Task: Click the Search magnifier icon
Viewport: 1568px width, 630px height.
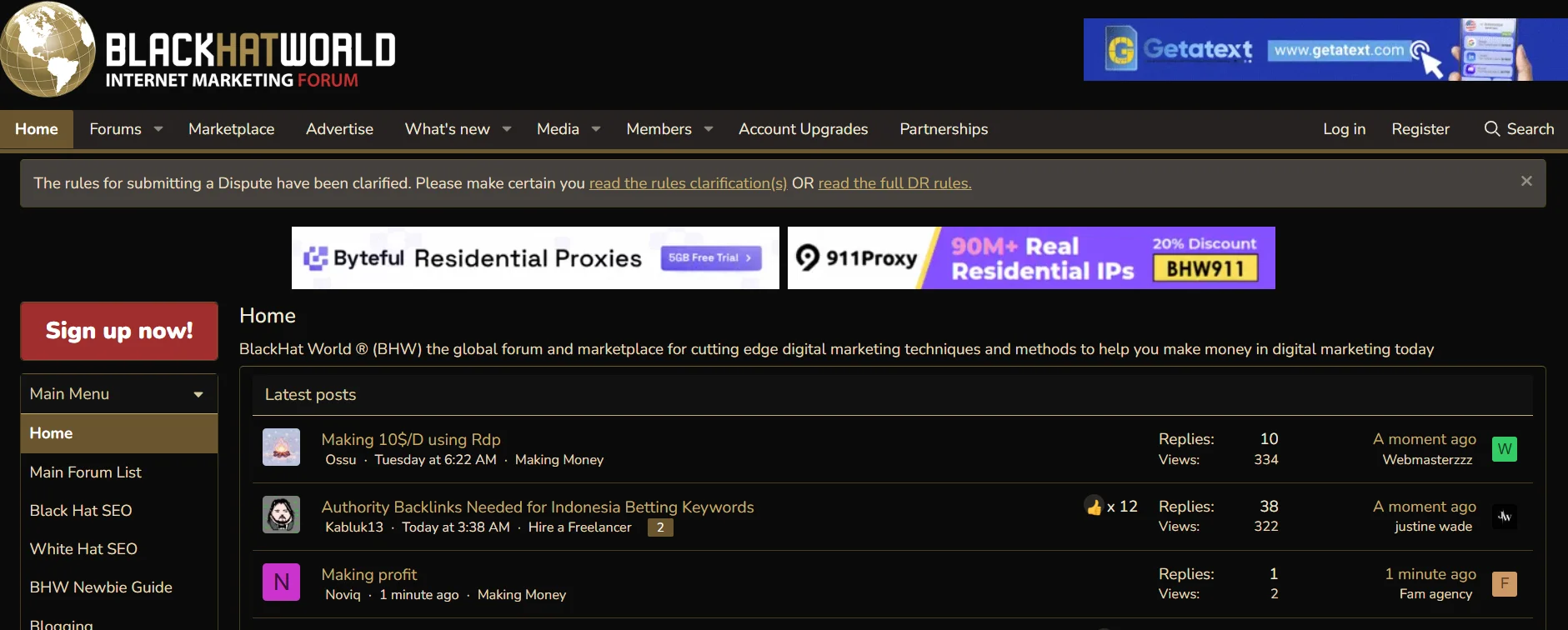Action: (1492, 129)
